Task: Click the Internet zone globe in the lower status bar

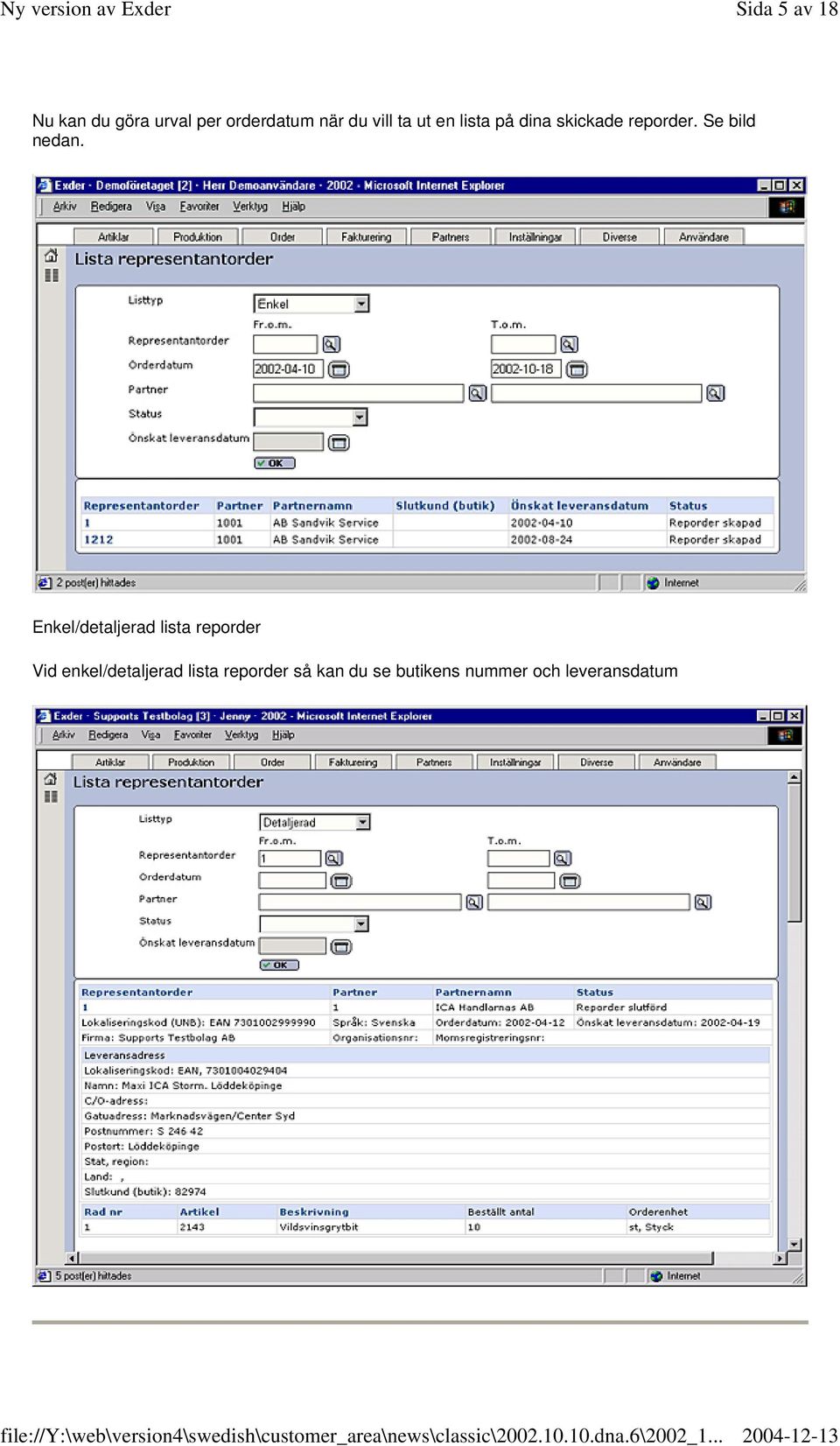Action: coord(656,1276)
